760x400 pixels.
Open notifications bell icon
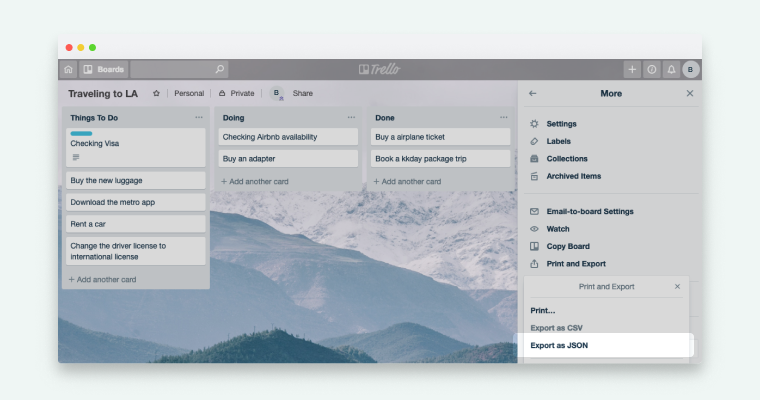click(671, 69)
